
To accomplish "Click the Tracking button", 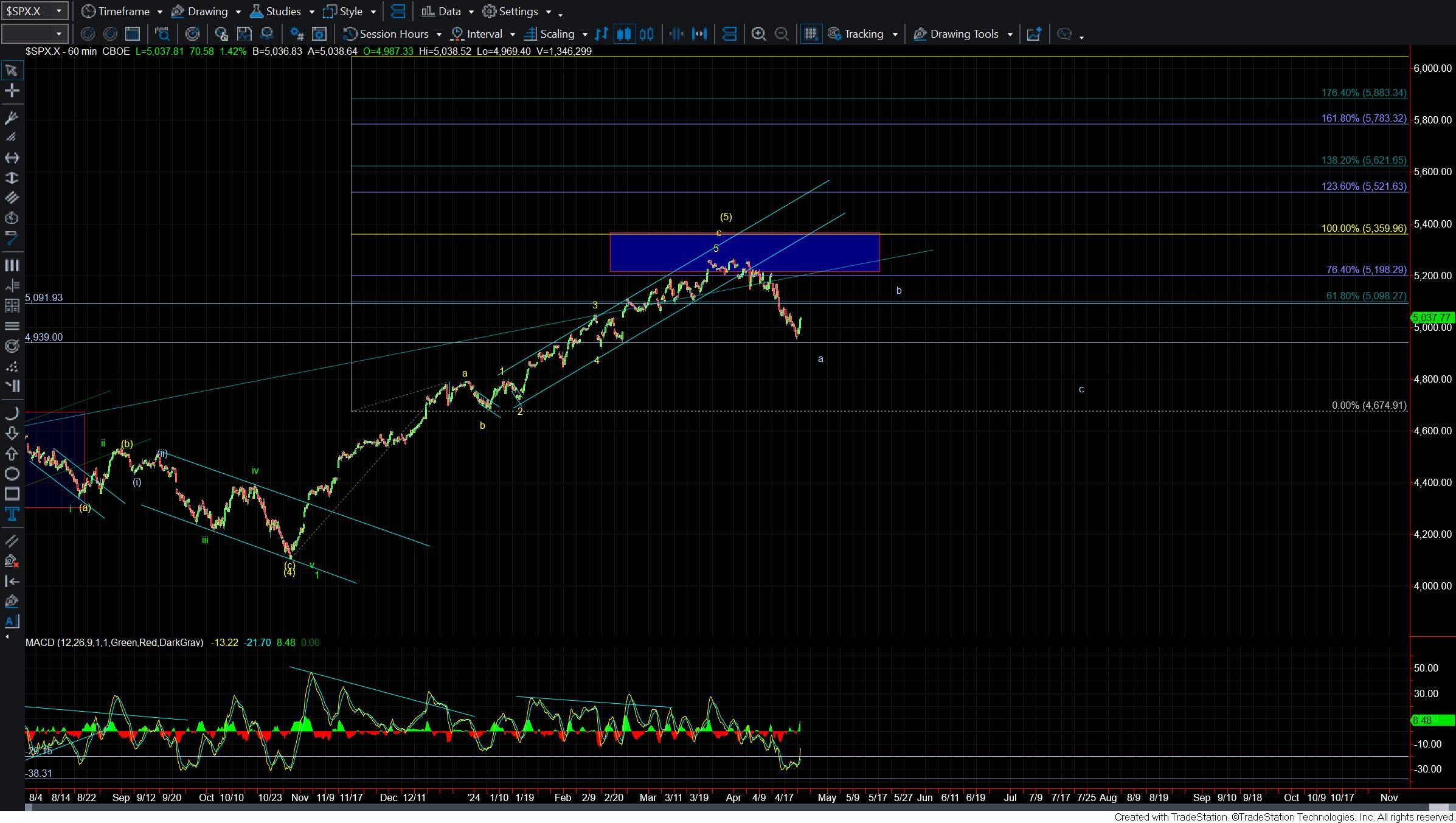I will [856, 34].
